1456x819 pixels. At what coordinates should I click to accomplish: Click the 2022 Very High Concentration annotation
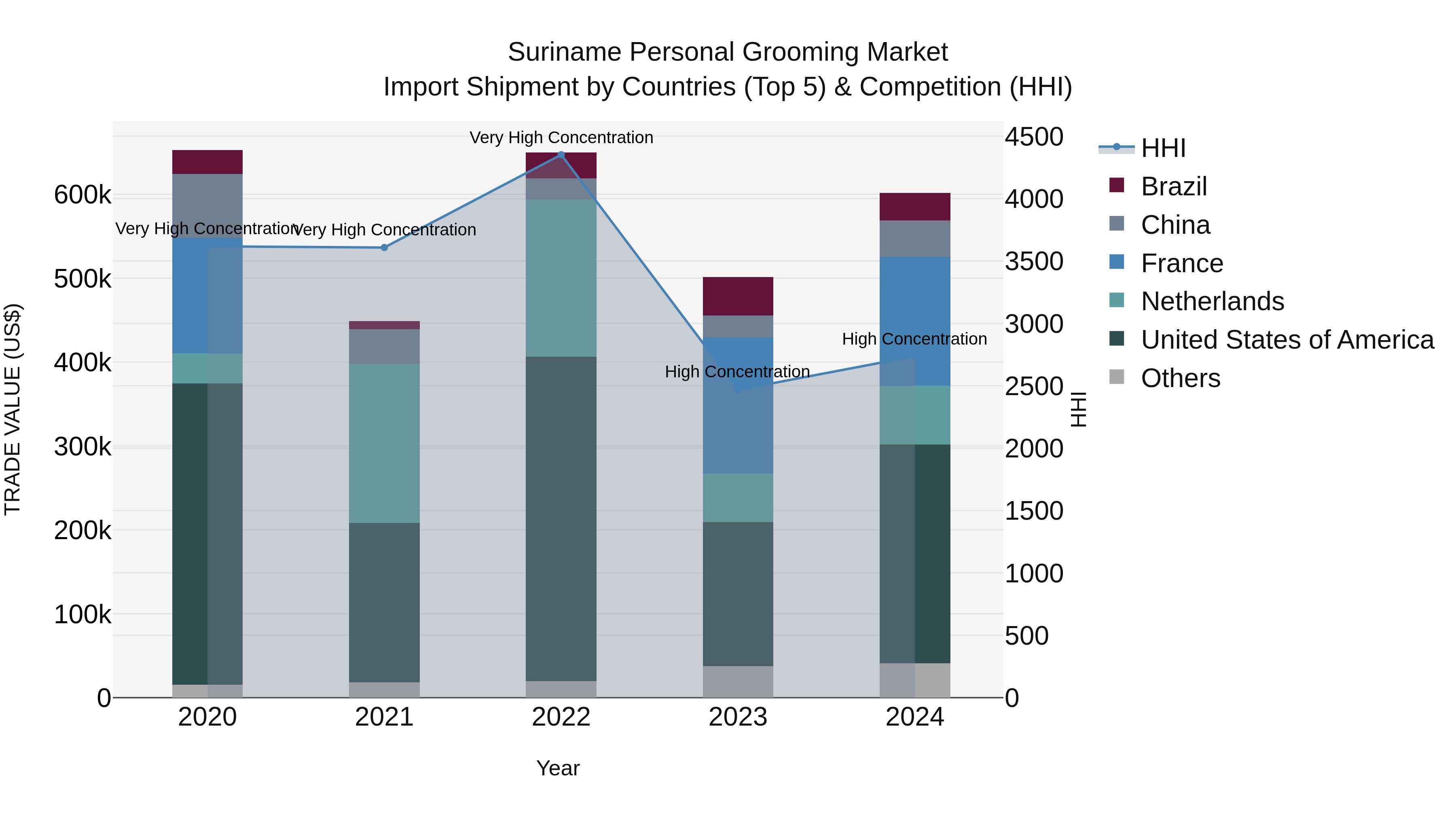(561, 138)
